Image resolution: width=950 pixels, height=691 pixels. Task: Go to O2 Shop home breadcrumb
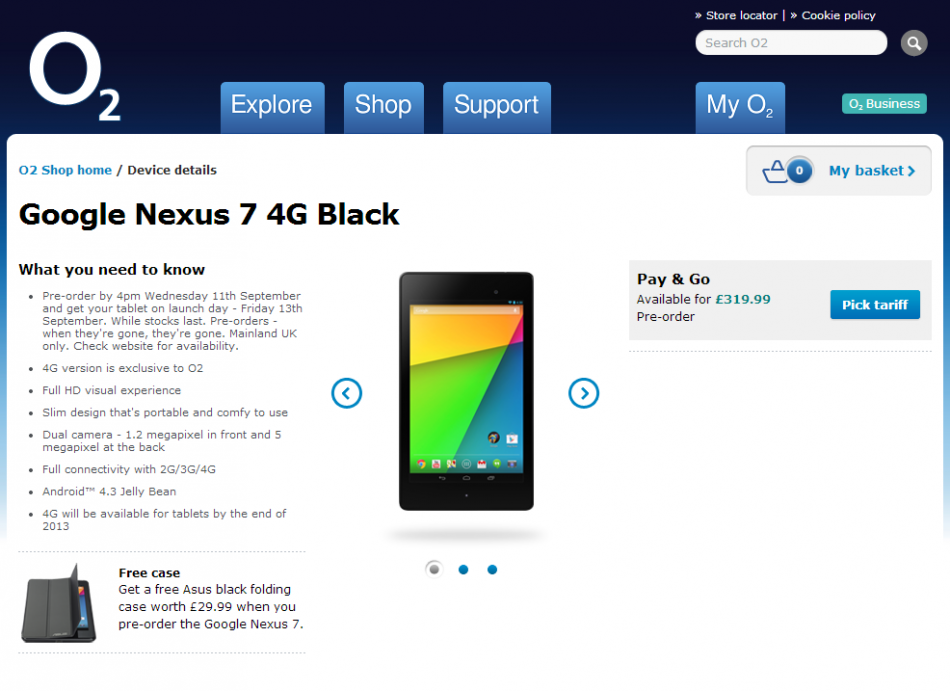click(x=65, y=170)
